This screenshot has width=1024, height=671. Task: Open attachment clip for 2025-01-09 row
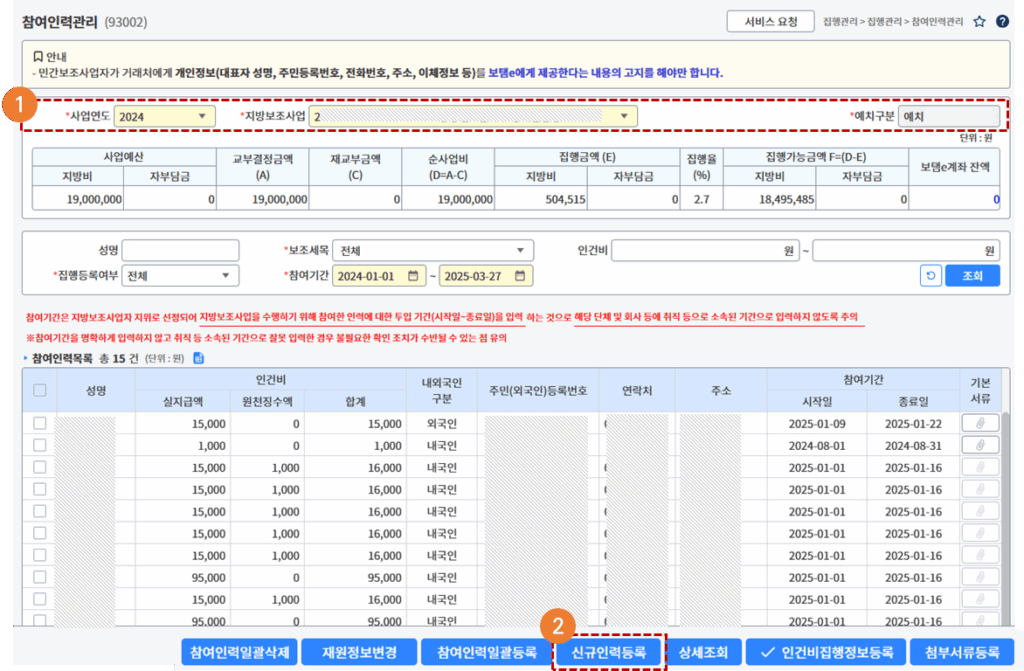(x=980, y=423)
